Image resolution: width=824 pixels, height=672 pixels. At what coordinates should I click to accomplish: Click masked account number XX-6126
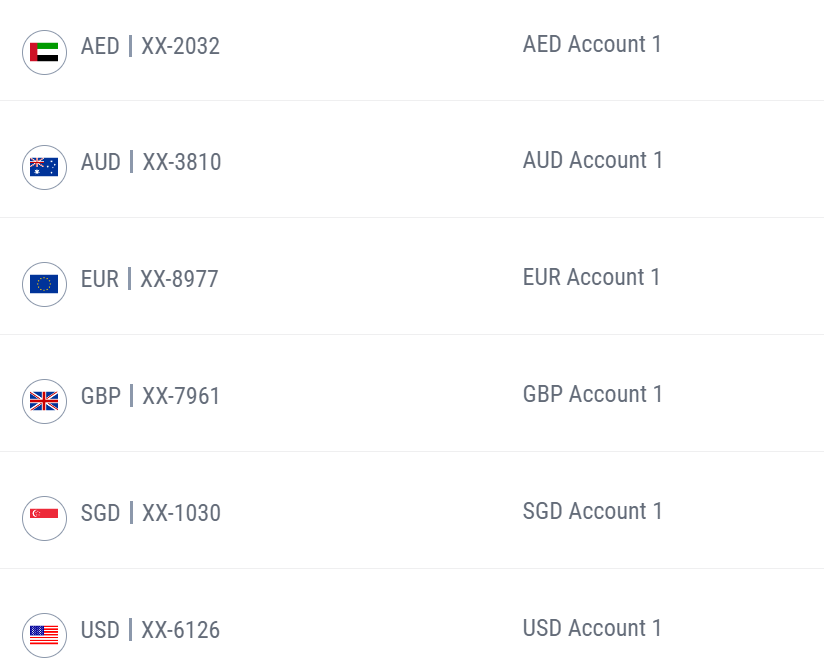coord(181,630)
